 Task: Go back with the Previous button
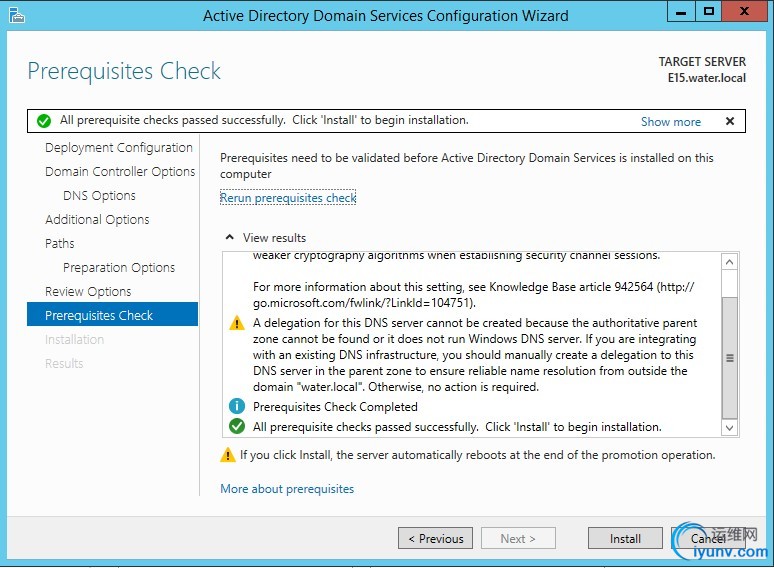(435, 538)
